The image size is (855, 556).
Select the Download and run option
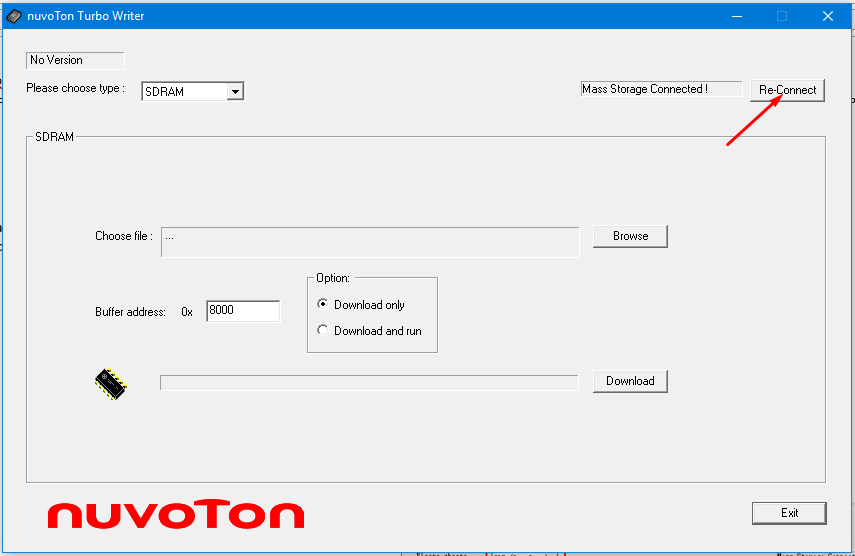coord(322,330)
